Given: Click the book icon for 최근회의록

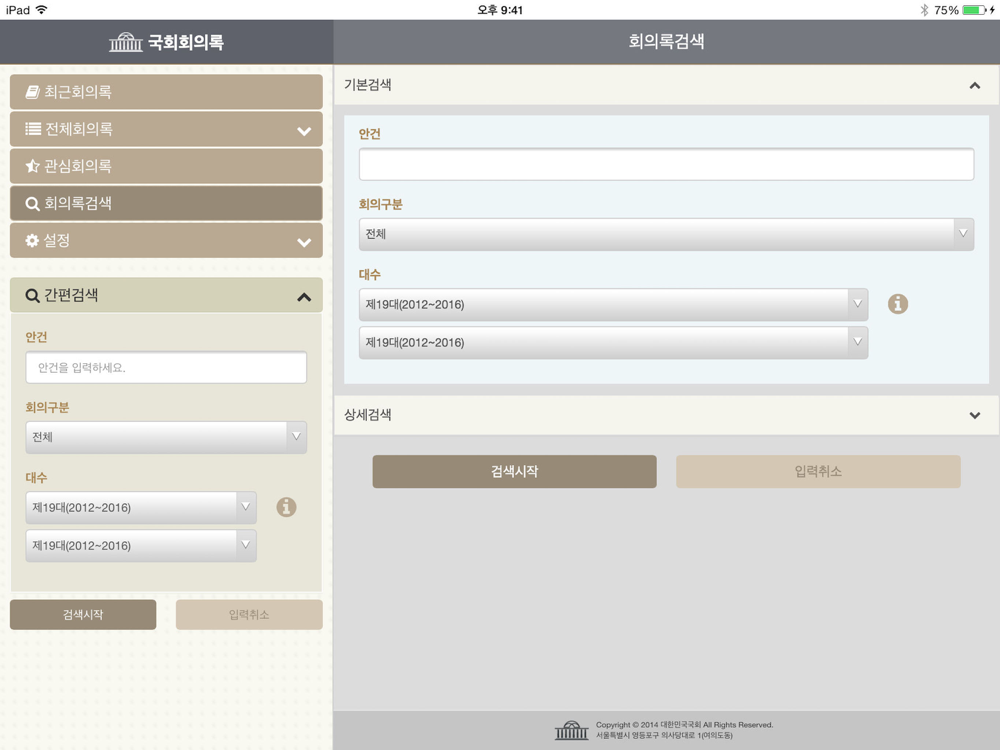Looking at the screenshot, I should point(32,92).
